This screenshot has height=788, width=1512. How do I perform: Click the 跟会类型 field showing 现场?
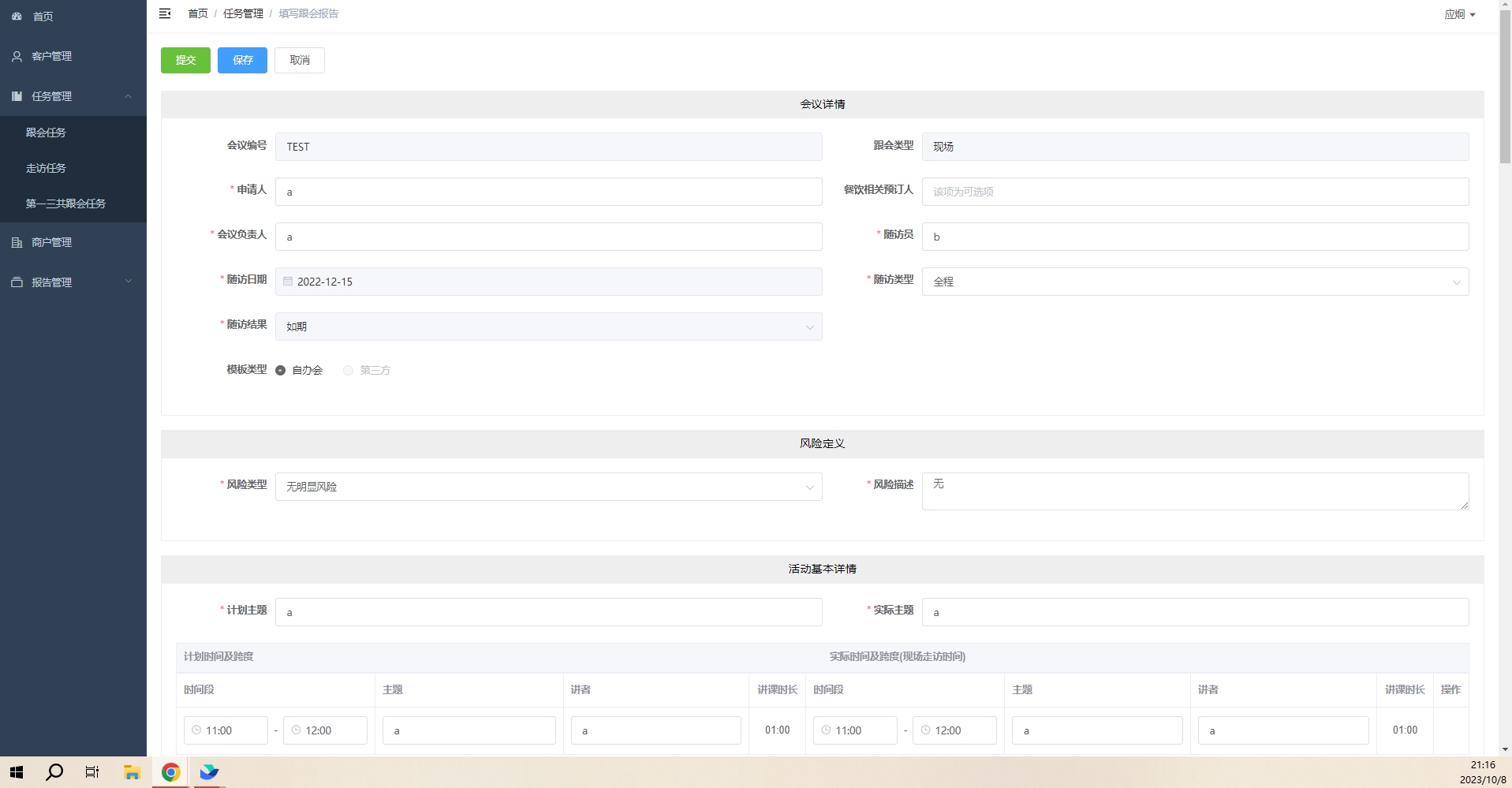click(x=1195, y=147)
